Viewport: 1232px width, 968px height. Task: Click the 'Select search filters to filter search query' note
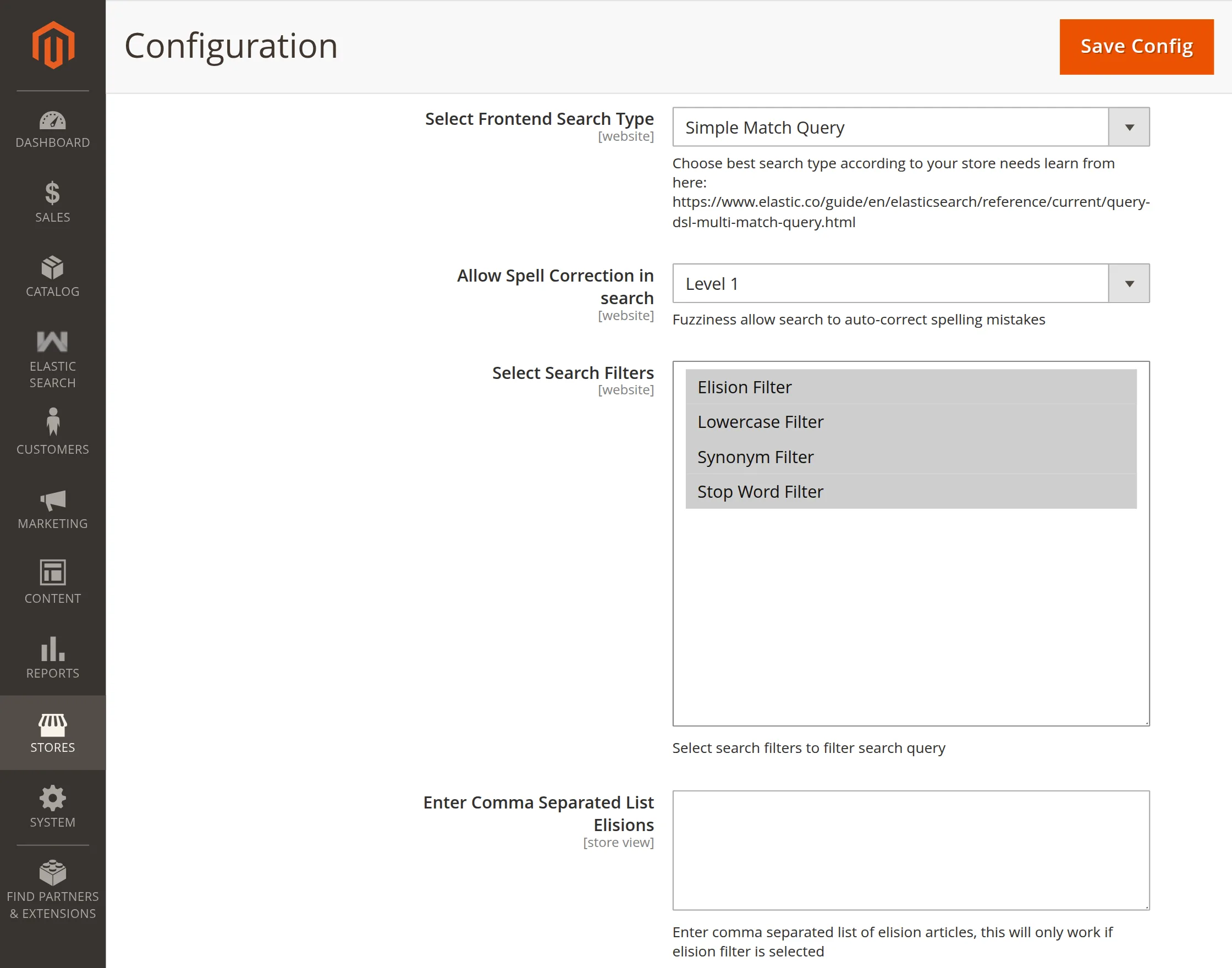tap(809, 748)
